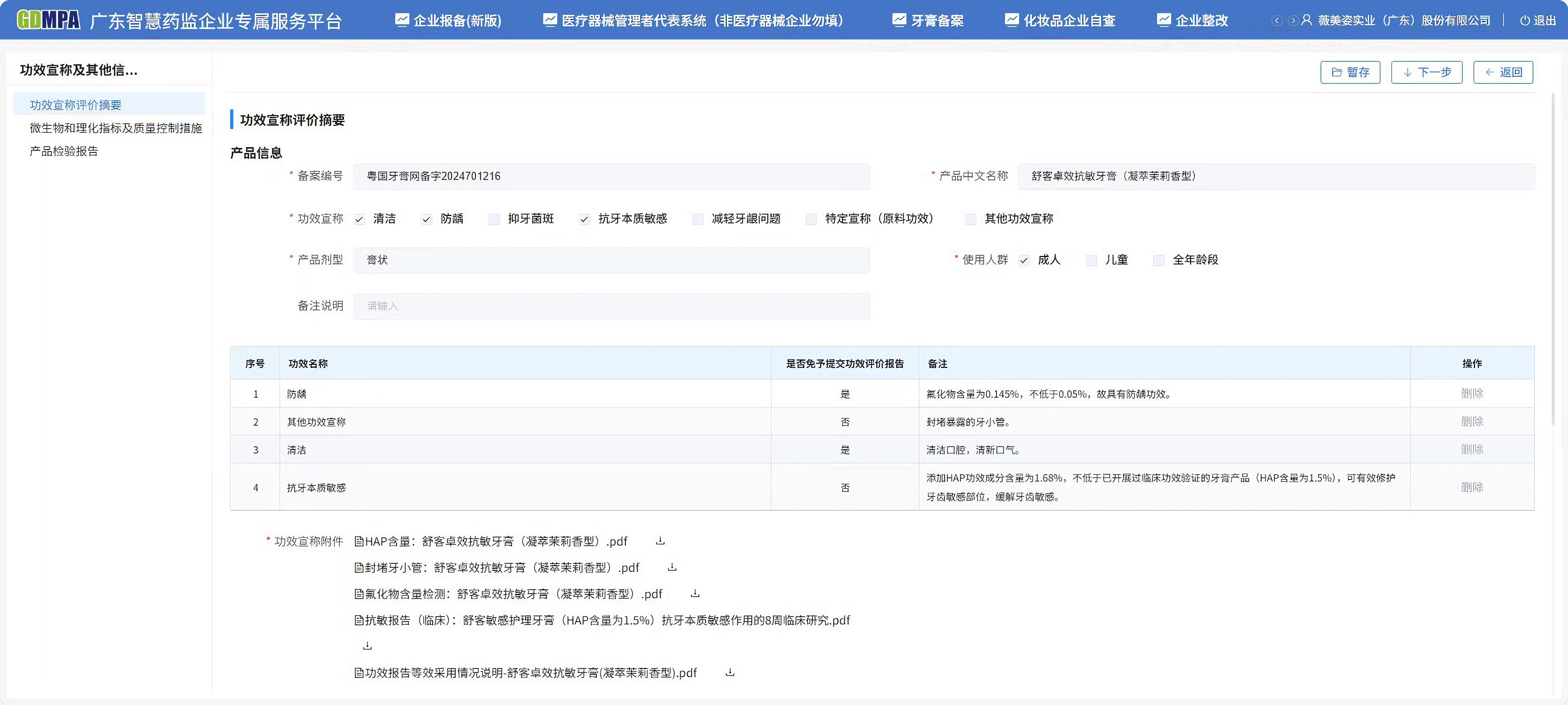The height and width of the screenshot is (705, 1568).
Task: Enable the 抑牙菌斑 checkbox
Action: pos(493,219)
